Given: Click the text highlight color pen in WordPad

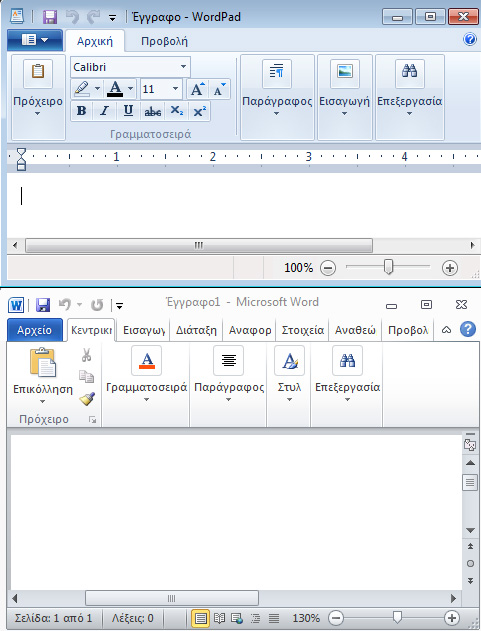Looking at the screenshot, I should pos(82,89).
